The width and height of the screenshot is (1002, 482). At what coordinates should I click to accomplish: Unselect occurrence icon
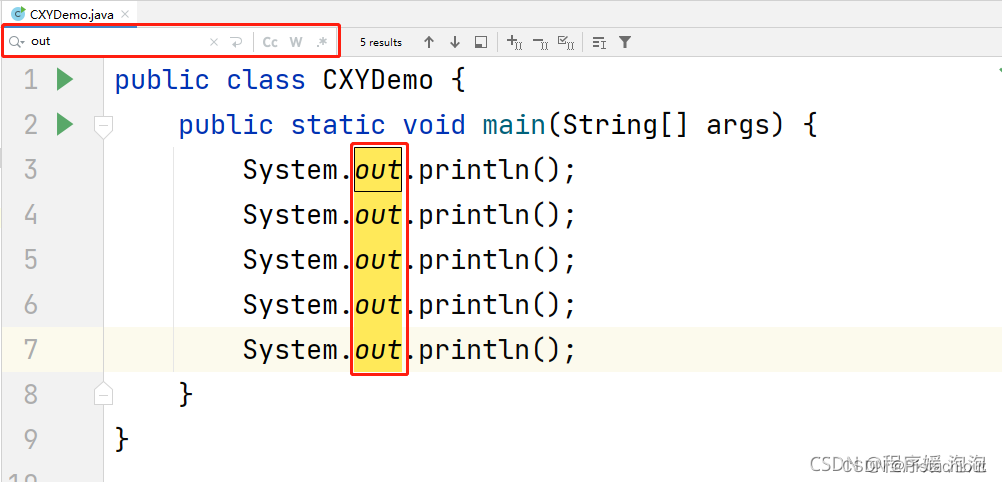pos(541,42)
